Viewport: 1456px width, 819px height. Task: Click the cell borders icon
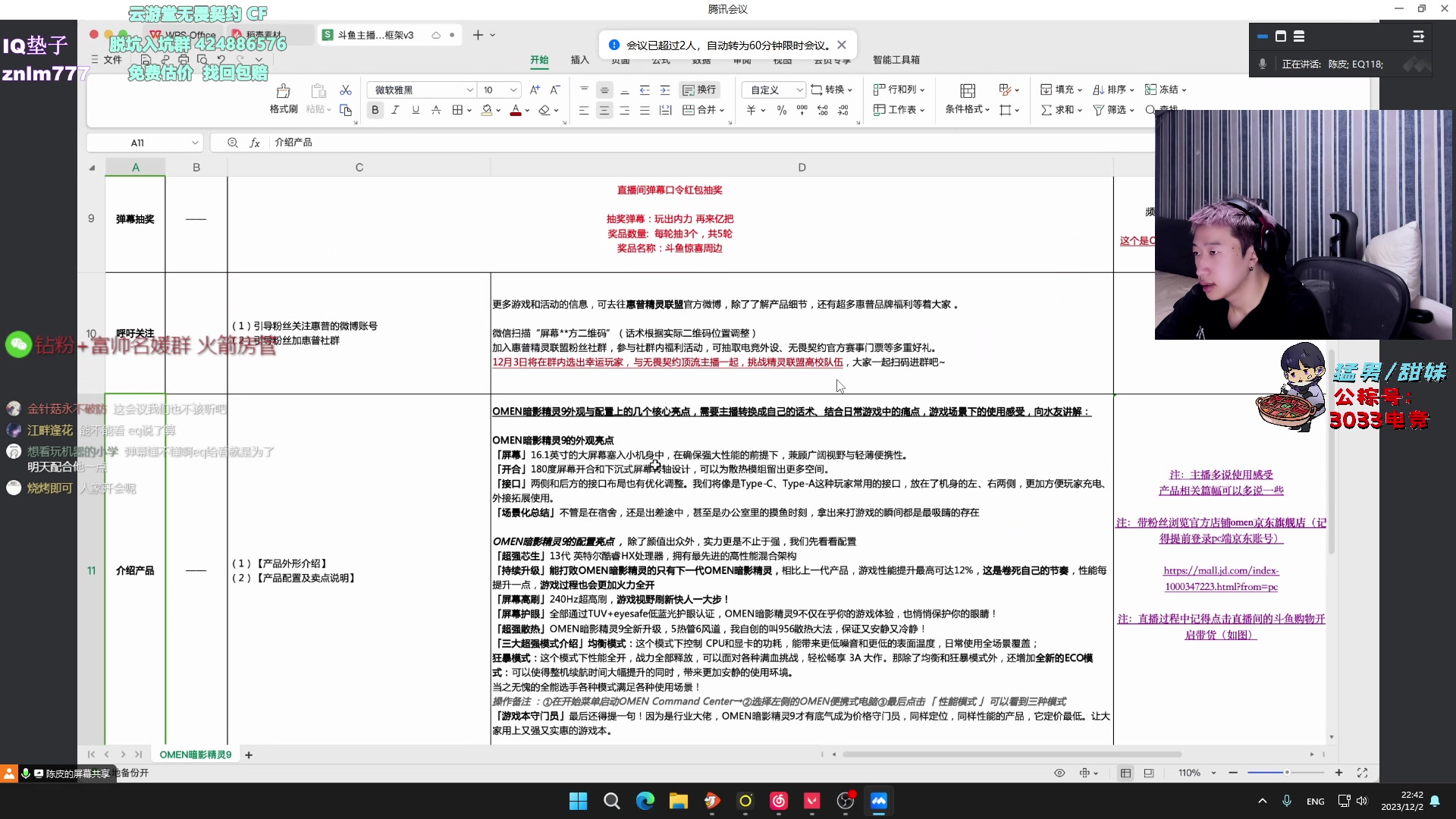[457, 110]
